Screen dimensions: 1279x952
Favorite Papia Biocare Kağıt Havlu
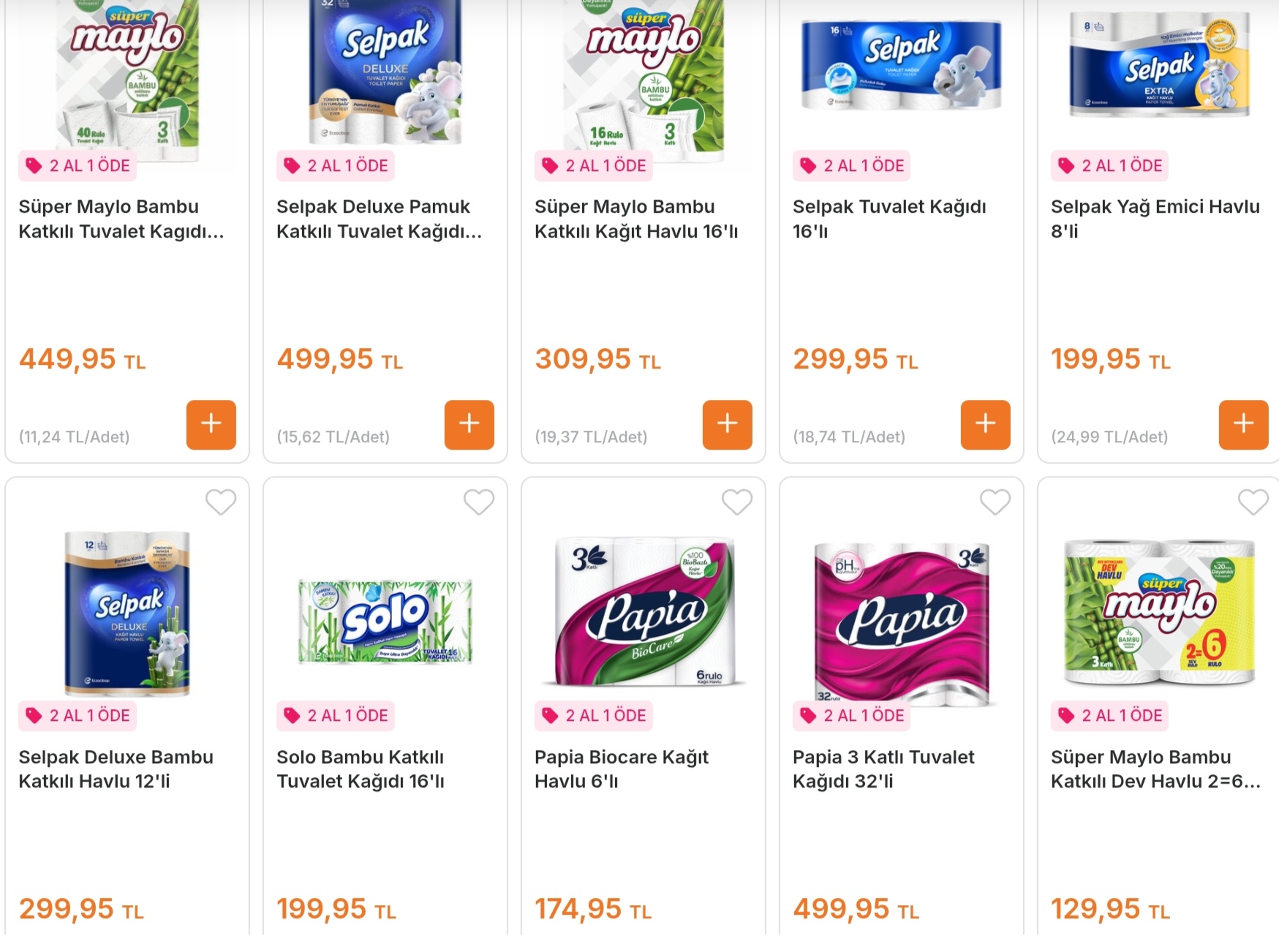pyautogui.click(x=737, y=502)
